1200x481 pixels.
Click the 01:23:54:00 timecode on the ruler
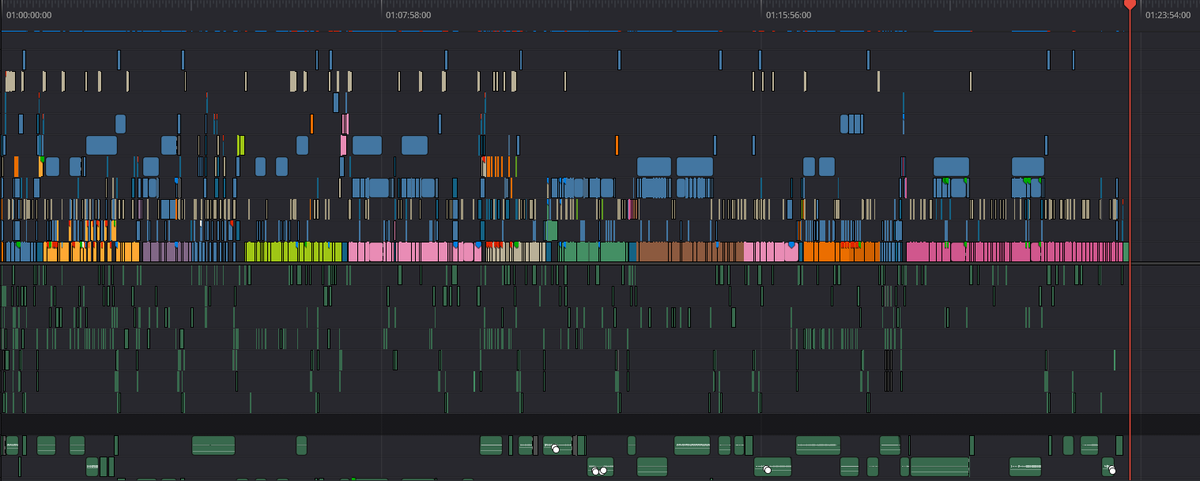click(1169, 16)
